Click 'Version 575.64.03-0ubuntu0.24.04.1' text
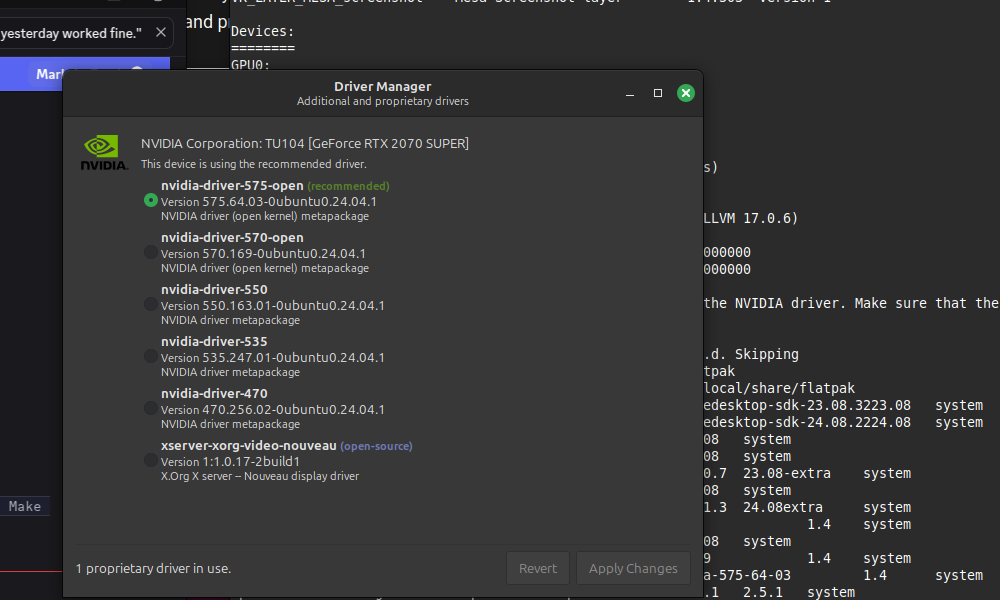Screen dimensions: 1000x600 point(268,201)
